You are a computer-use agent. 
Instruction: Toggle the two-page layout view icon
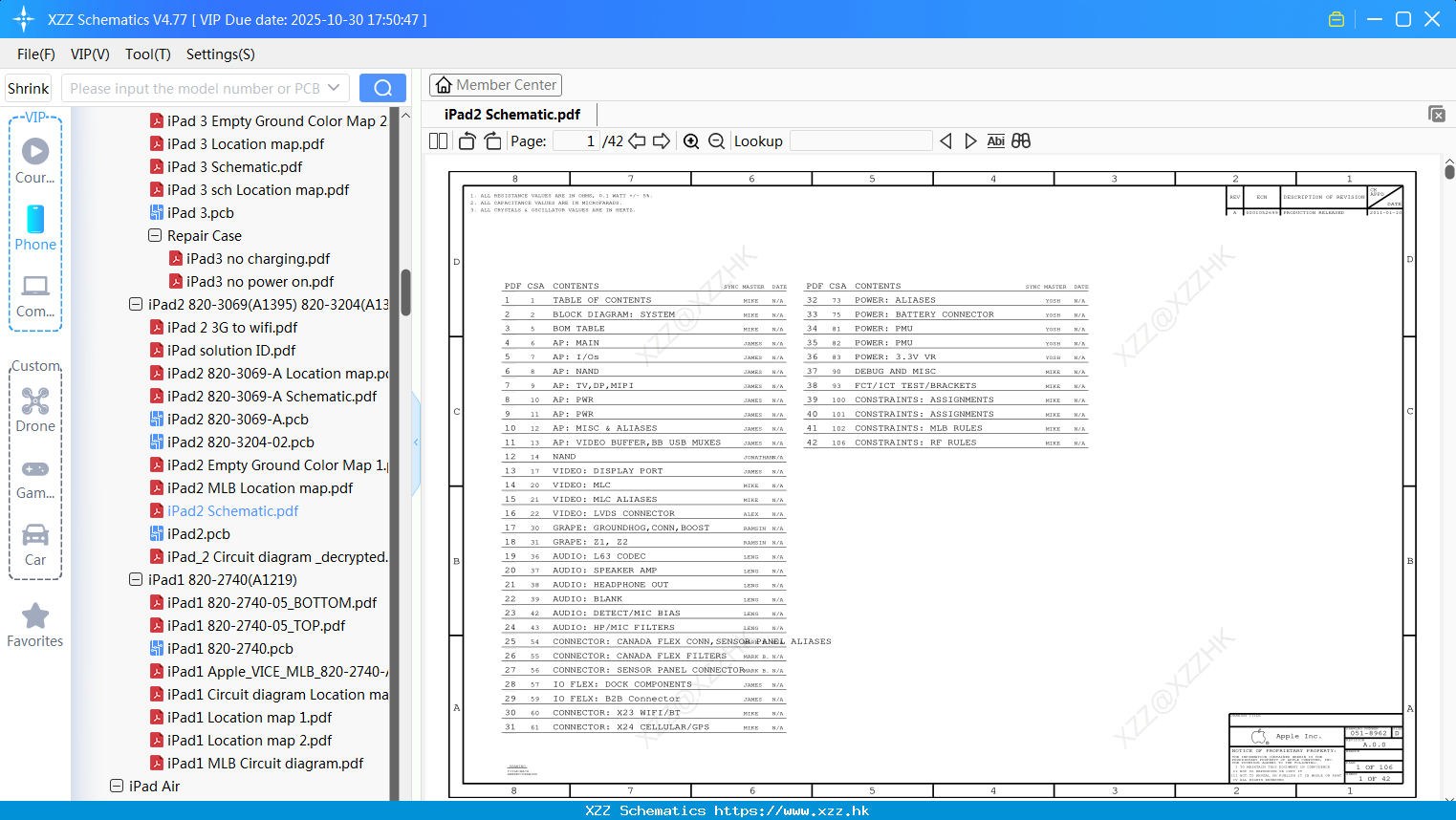[439, 141]
